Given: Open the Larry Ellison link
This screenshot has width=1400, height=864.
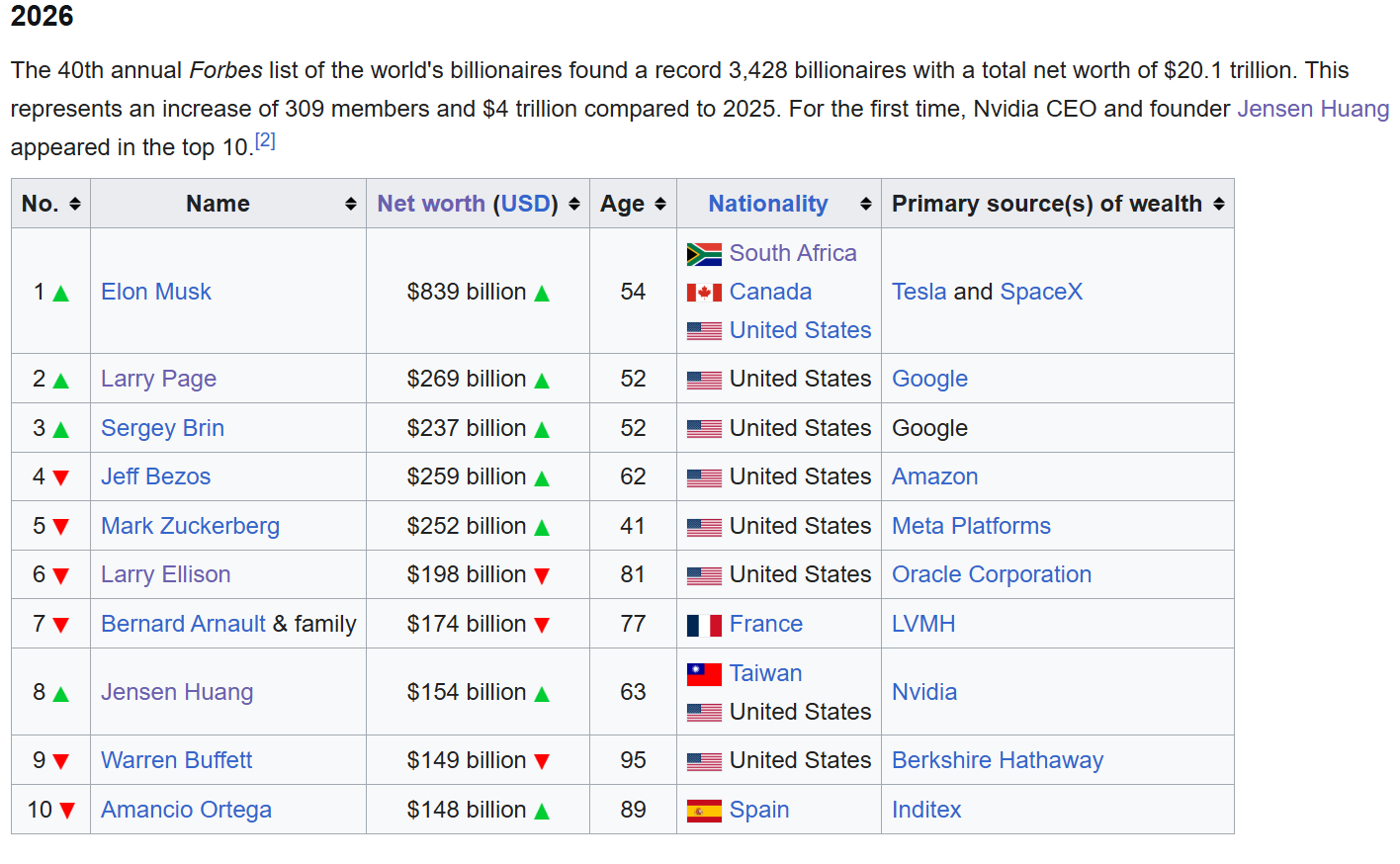Looking at the screenshot, I should (x=165, y=574).
